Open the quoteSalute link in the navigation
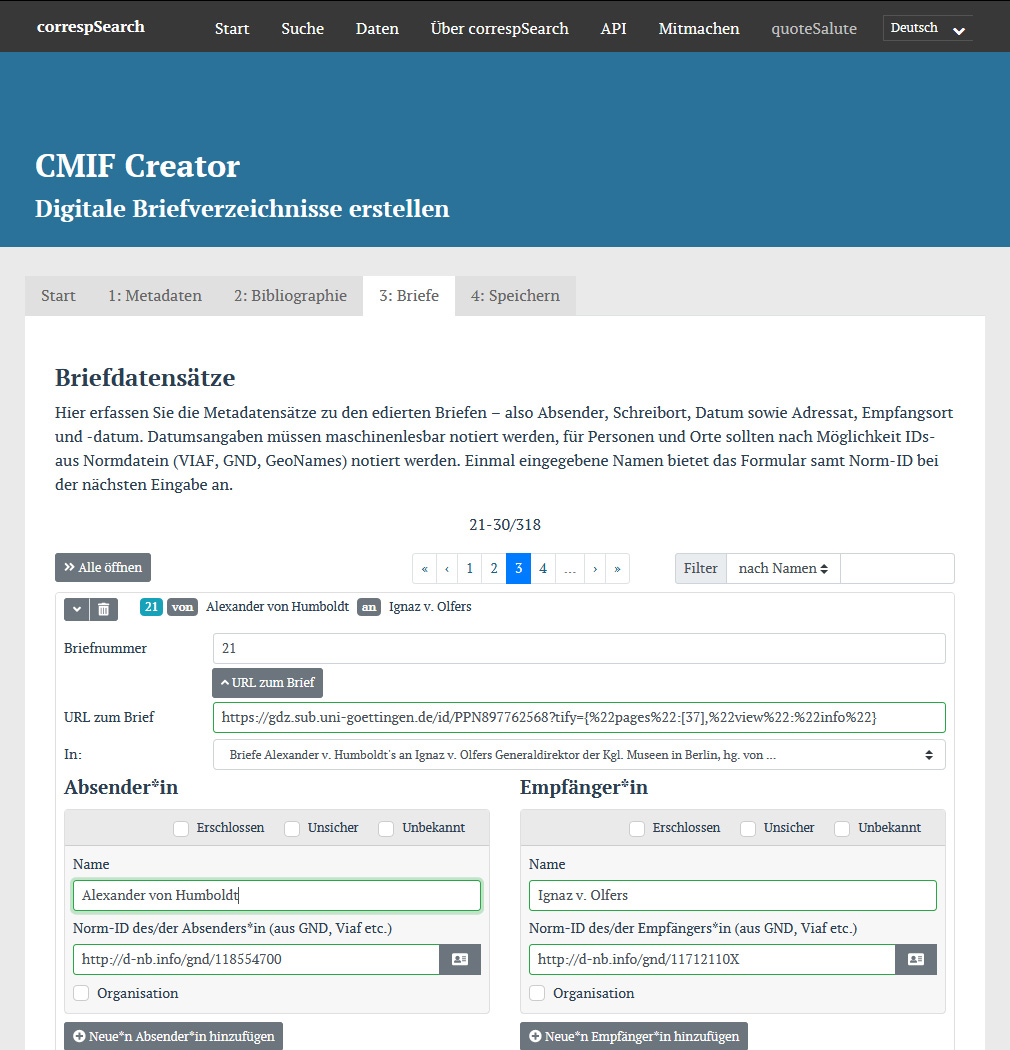 pos(814,29)
